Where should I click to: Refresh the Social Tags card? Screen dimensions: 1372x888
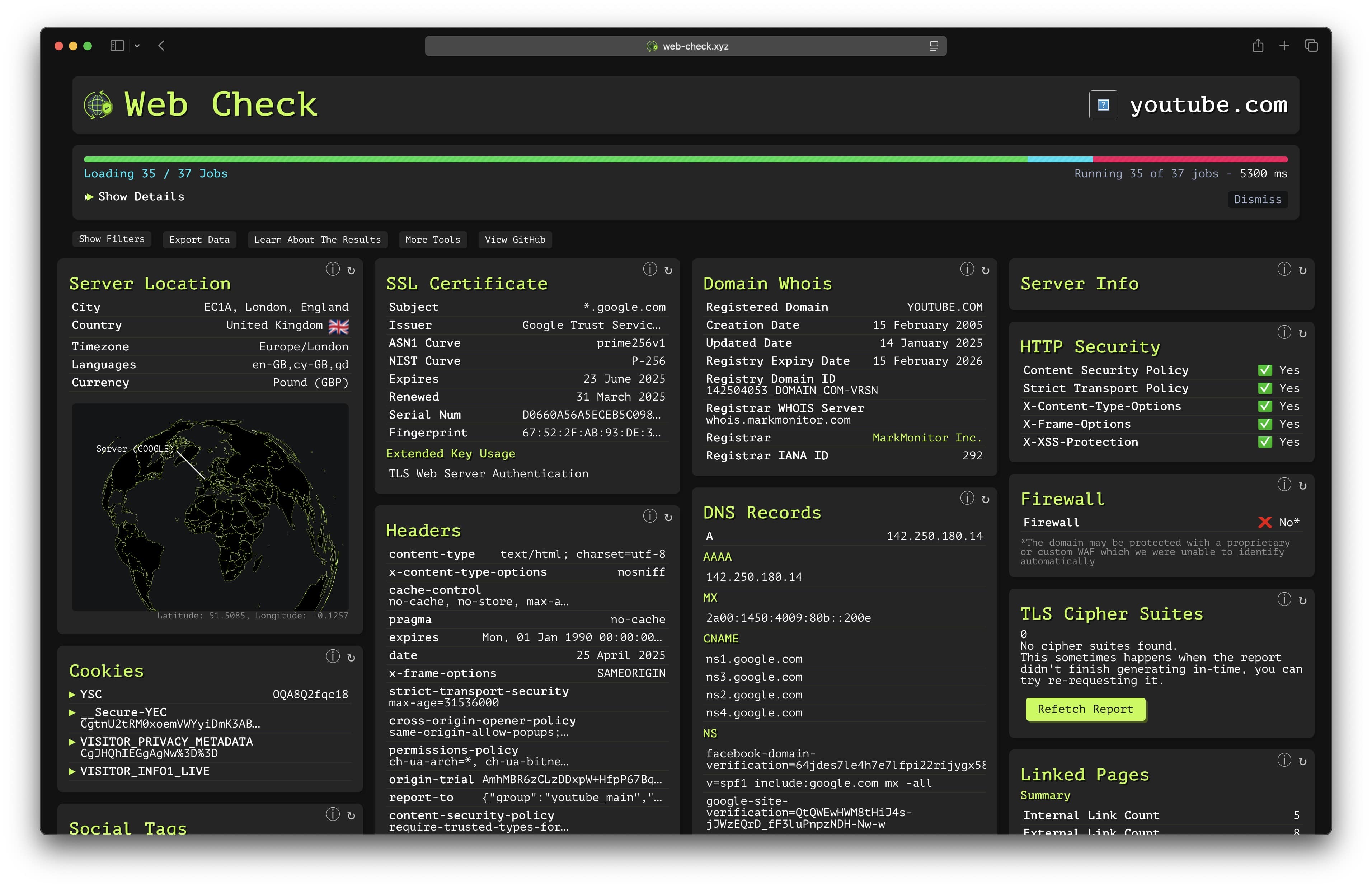pos(351,815)
